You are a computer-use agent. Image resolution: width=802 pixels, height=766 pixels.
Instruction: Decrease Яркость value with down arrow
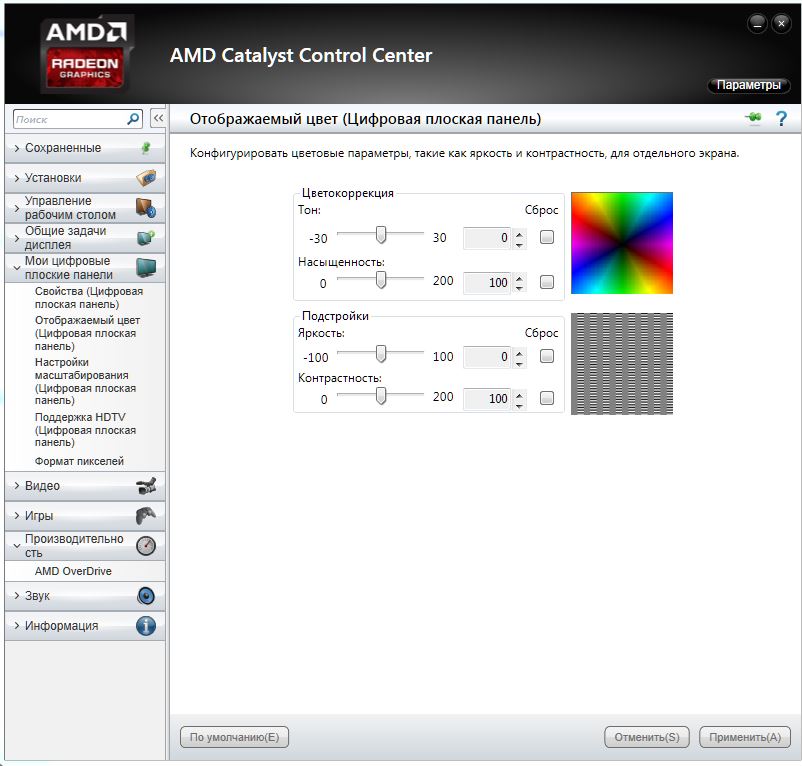click(x=519, y=363)
